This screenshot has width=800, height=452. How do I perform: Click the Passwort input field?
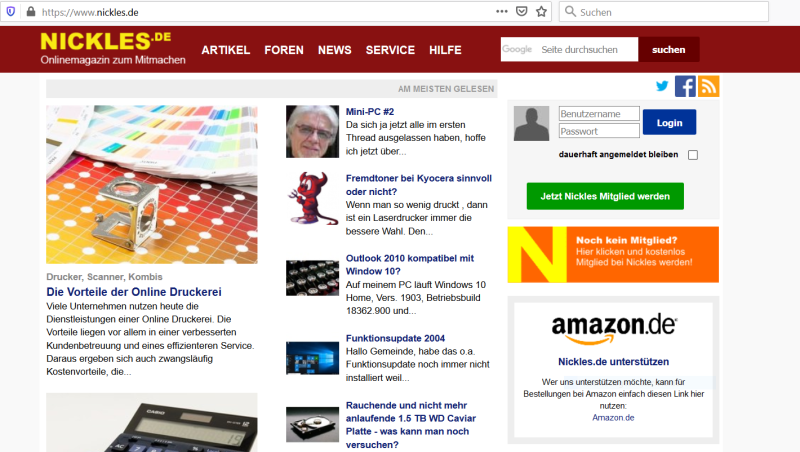[x=599, y=131]
